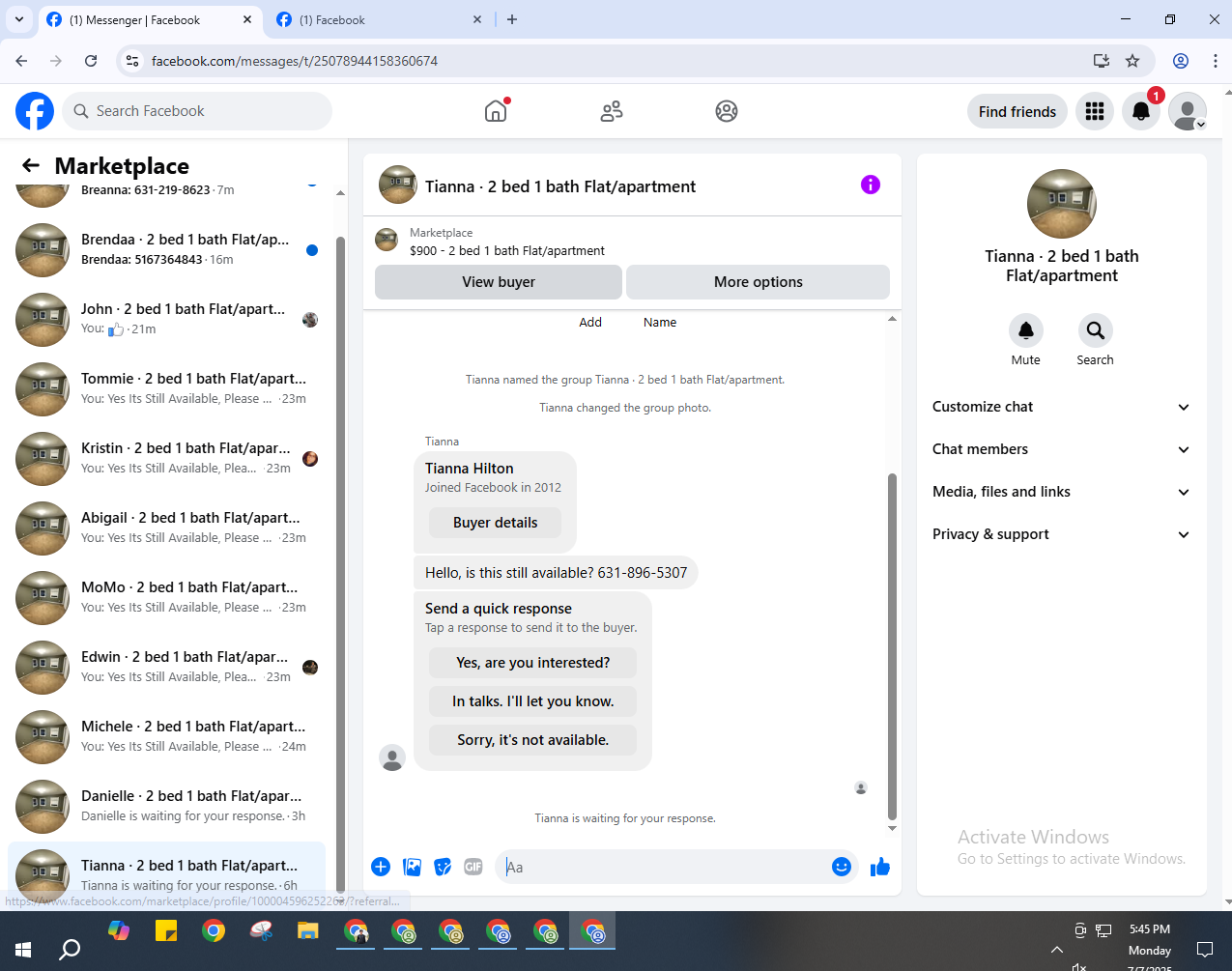Screen dimensions: 1232x971
Task: Open the Edwin conversation
Action: (166, 668)
